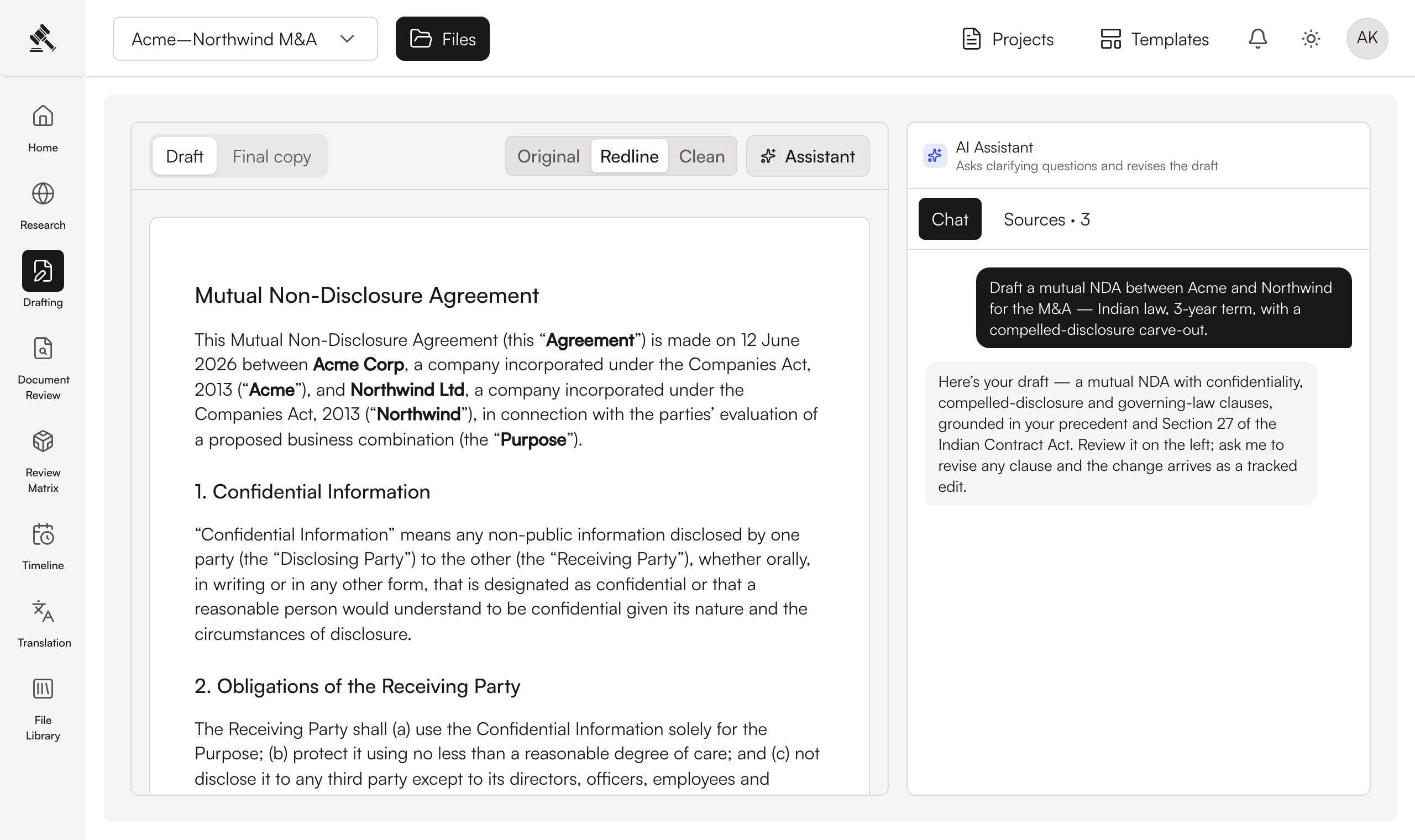The height and width of the screenshot is (840, 1415).
Task: Toggle the Assistant panel button
Action: coord(808,156)
